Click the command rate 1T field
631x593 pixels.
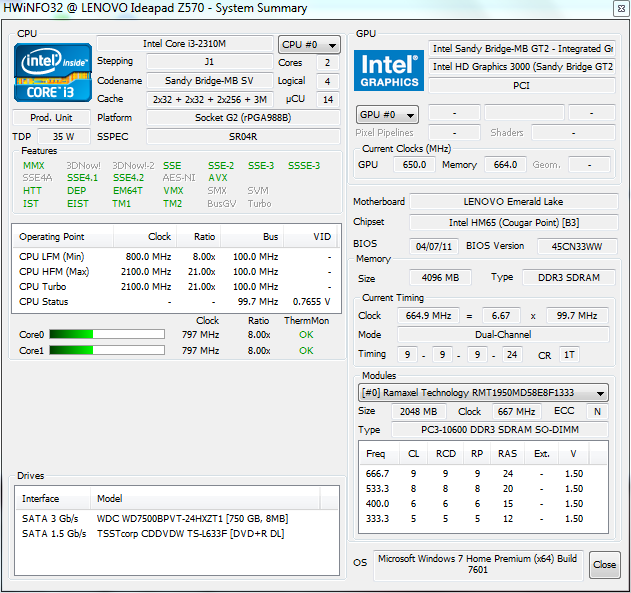(569, 355)
